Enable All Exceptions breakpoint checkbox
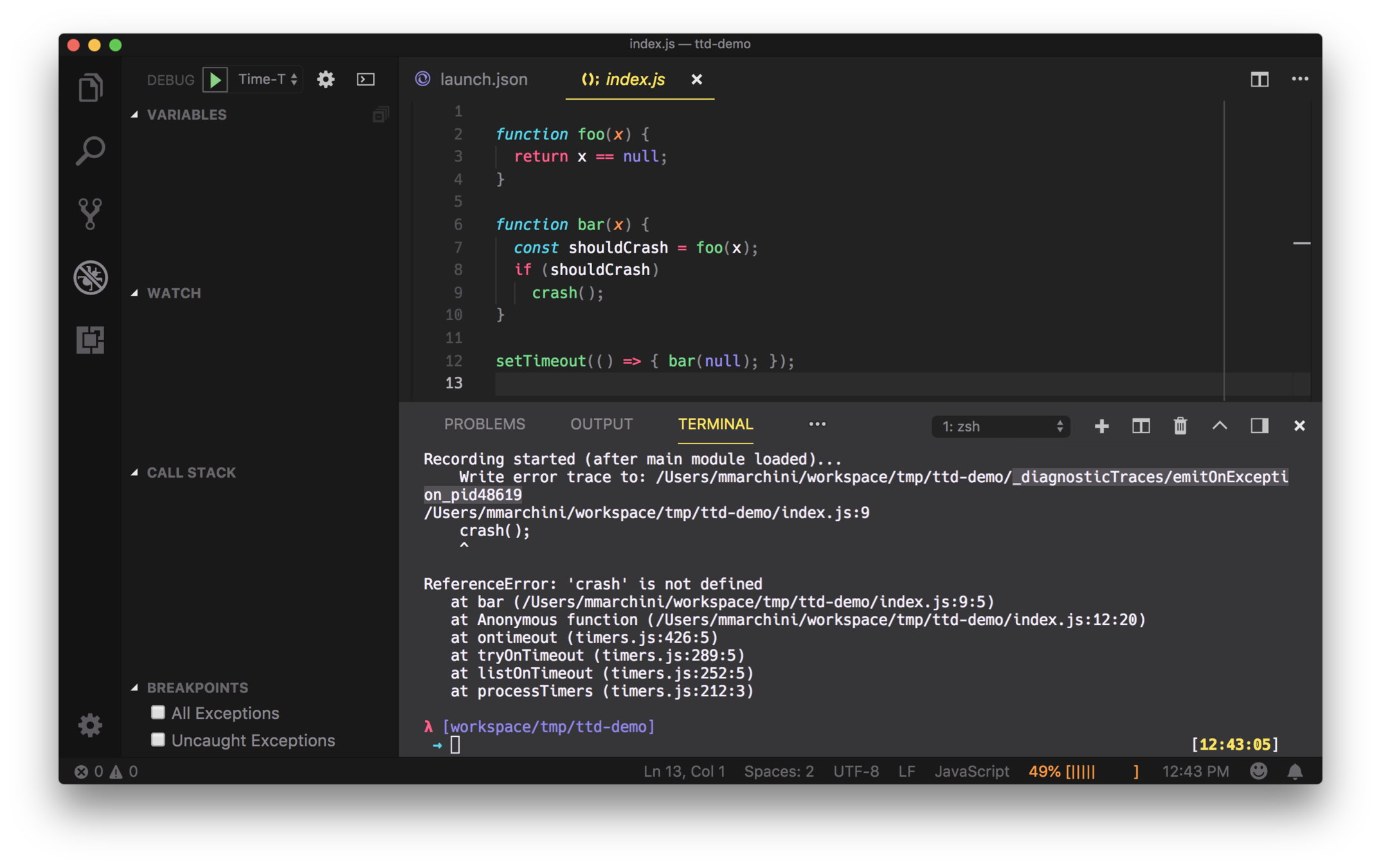 [158, 712]
